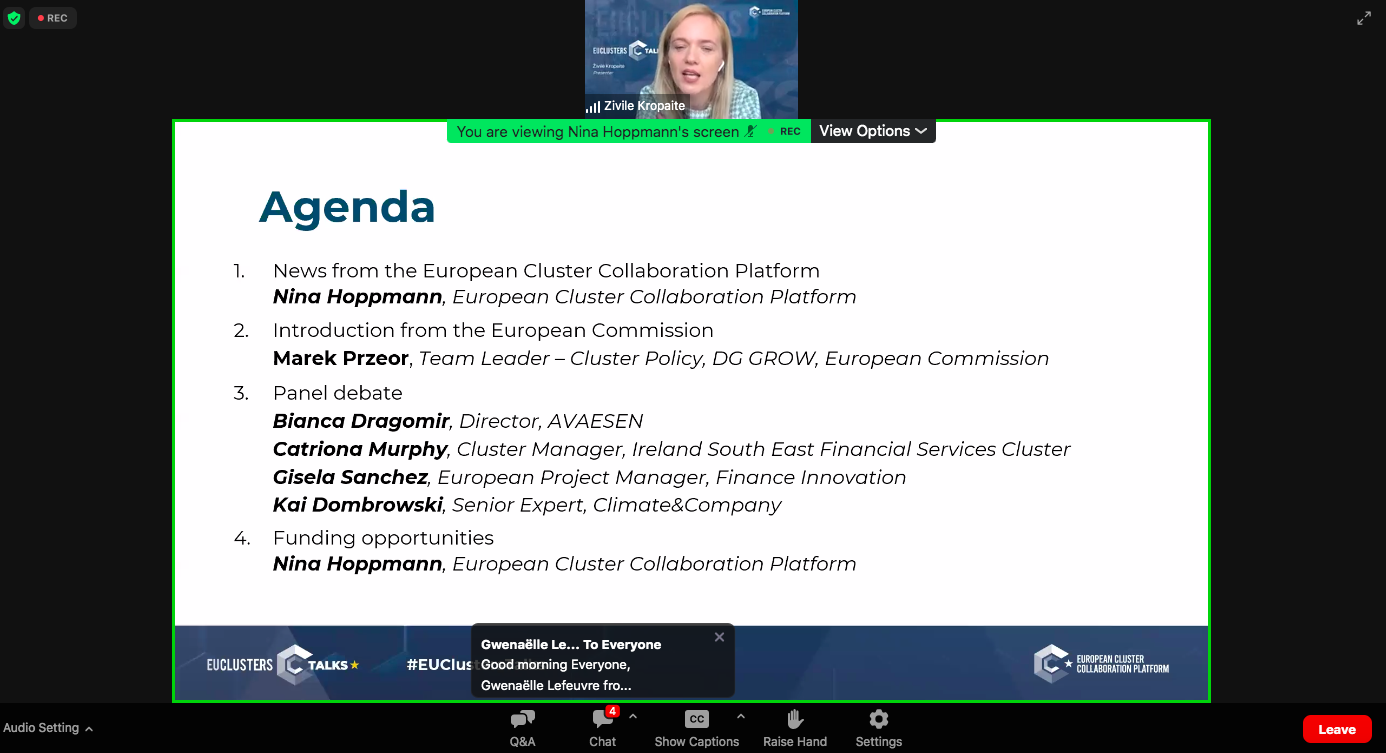Click the 'You are viewing Nina Hoppmann's screen' banner
Screen dimensions: 1386x753
click(597, 132)
